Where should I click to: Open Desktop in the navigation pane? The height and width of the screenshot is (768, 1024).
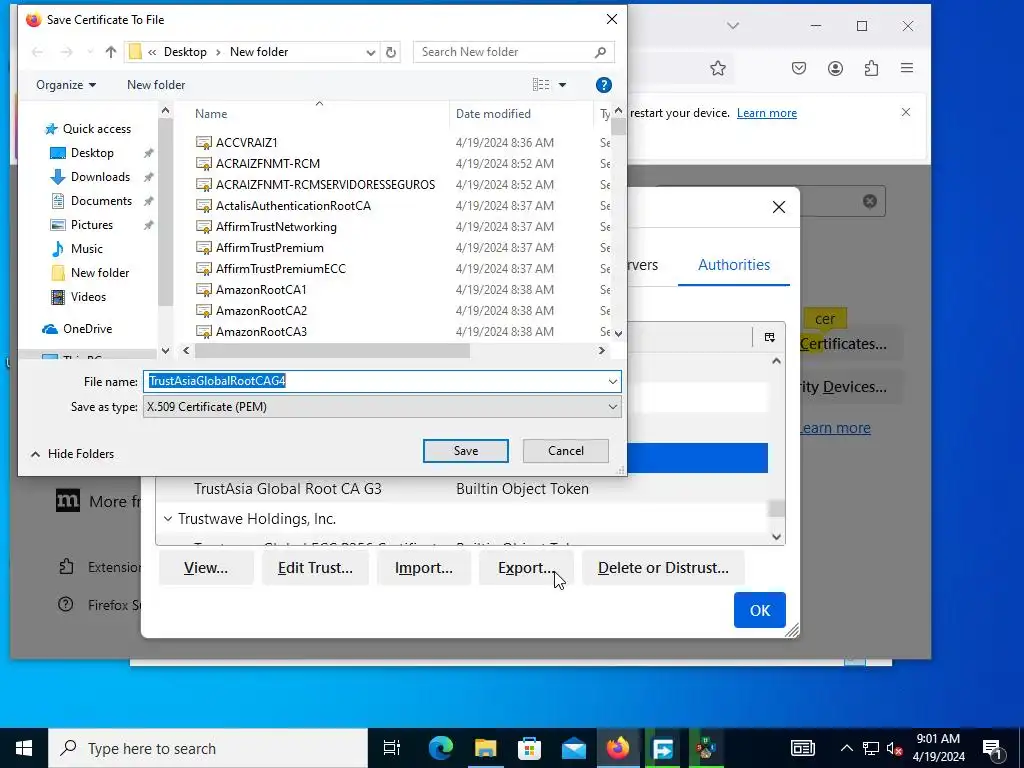(92, 153)
